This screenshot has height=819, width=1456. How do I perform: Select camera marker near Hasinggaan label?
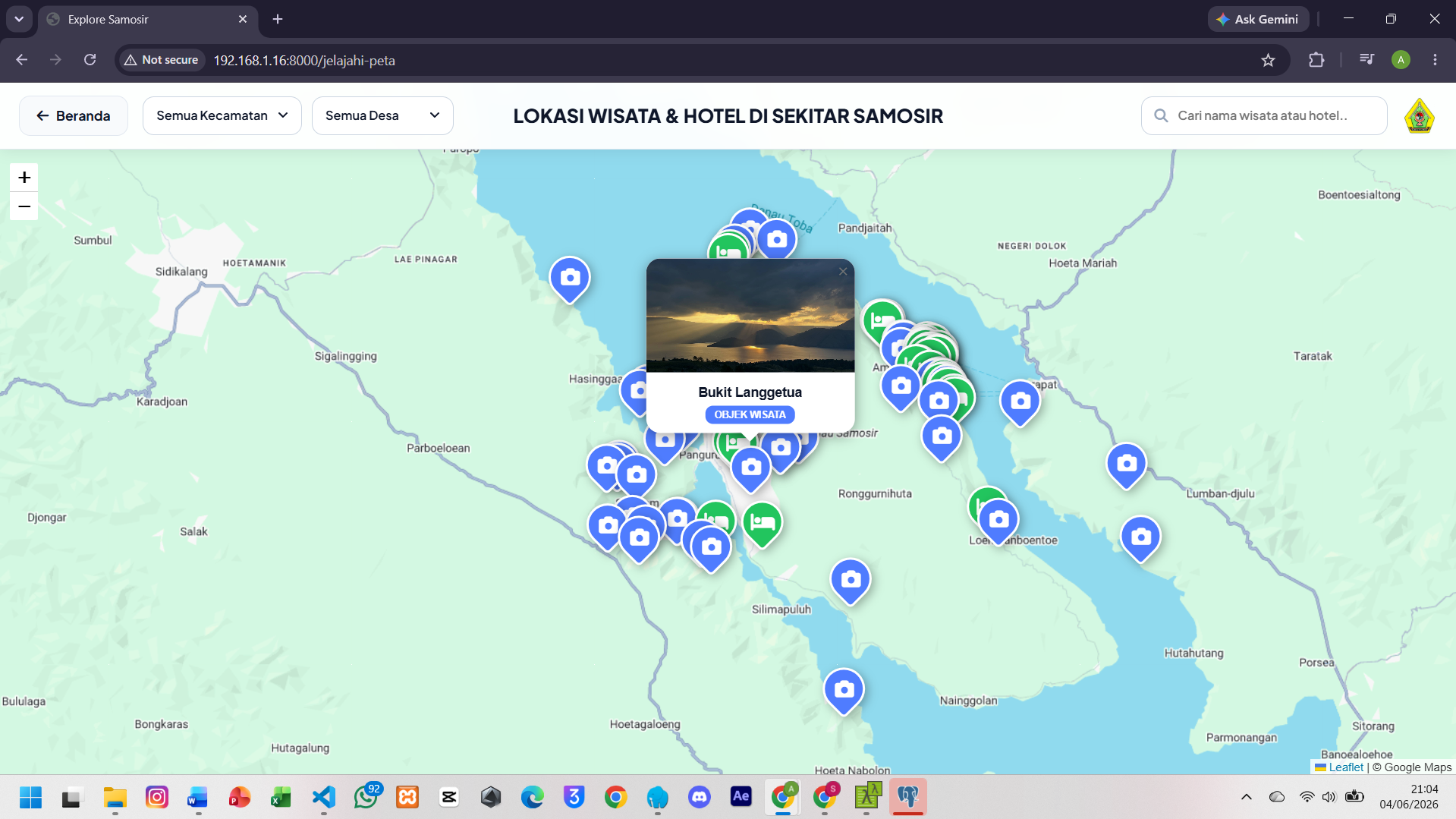click(634, 391)
